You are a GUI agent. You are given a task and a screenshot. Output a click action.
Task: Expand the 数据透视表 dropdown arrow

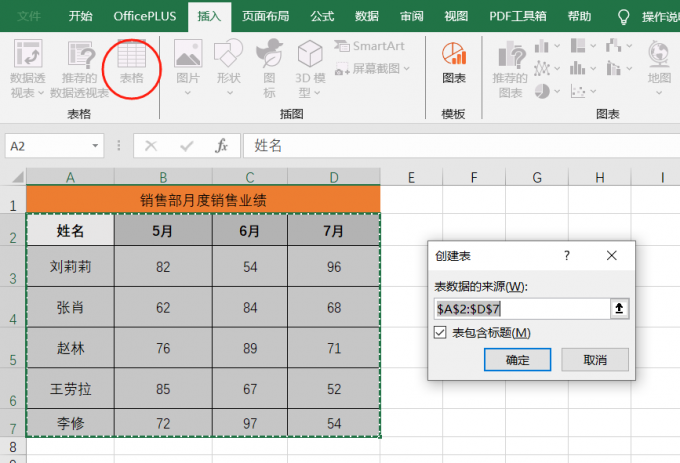[x=41, y=93]
